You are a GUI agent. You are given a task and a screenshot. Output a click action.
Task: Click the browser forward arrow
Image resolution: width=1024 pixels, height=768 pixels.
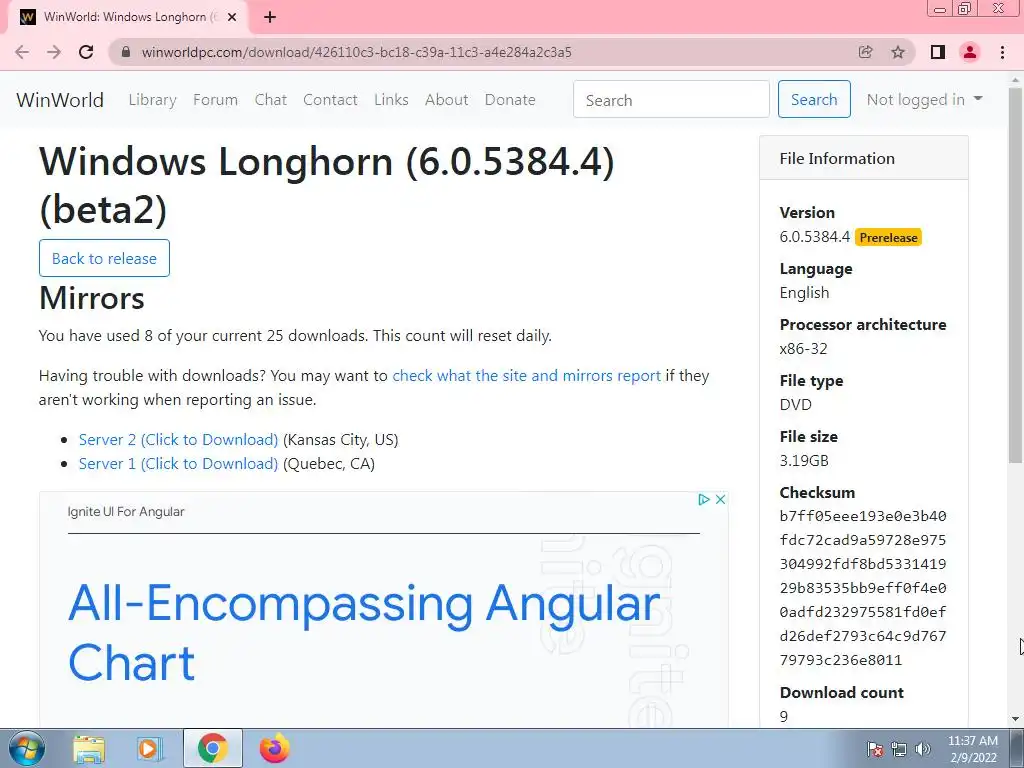point(54,52)
